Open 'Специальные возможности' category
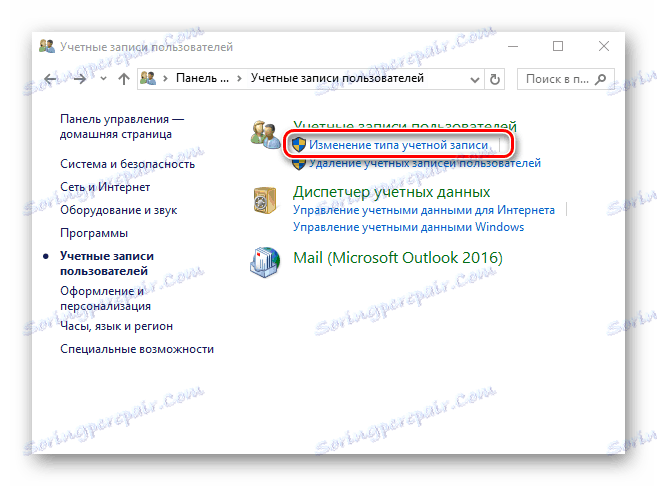This screenshot has width=657, height=486. (x=137, y=349)
